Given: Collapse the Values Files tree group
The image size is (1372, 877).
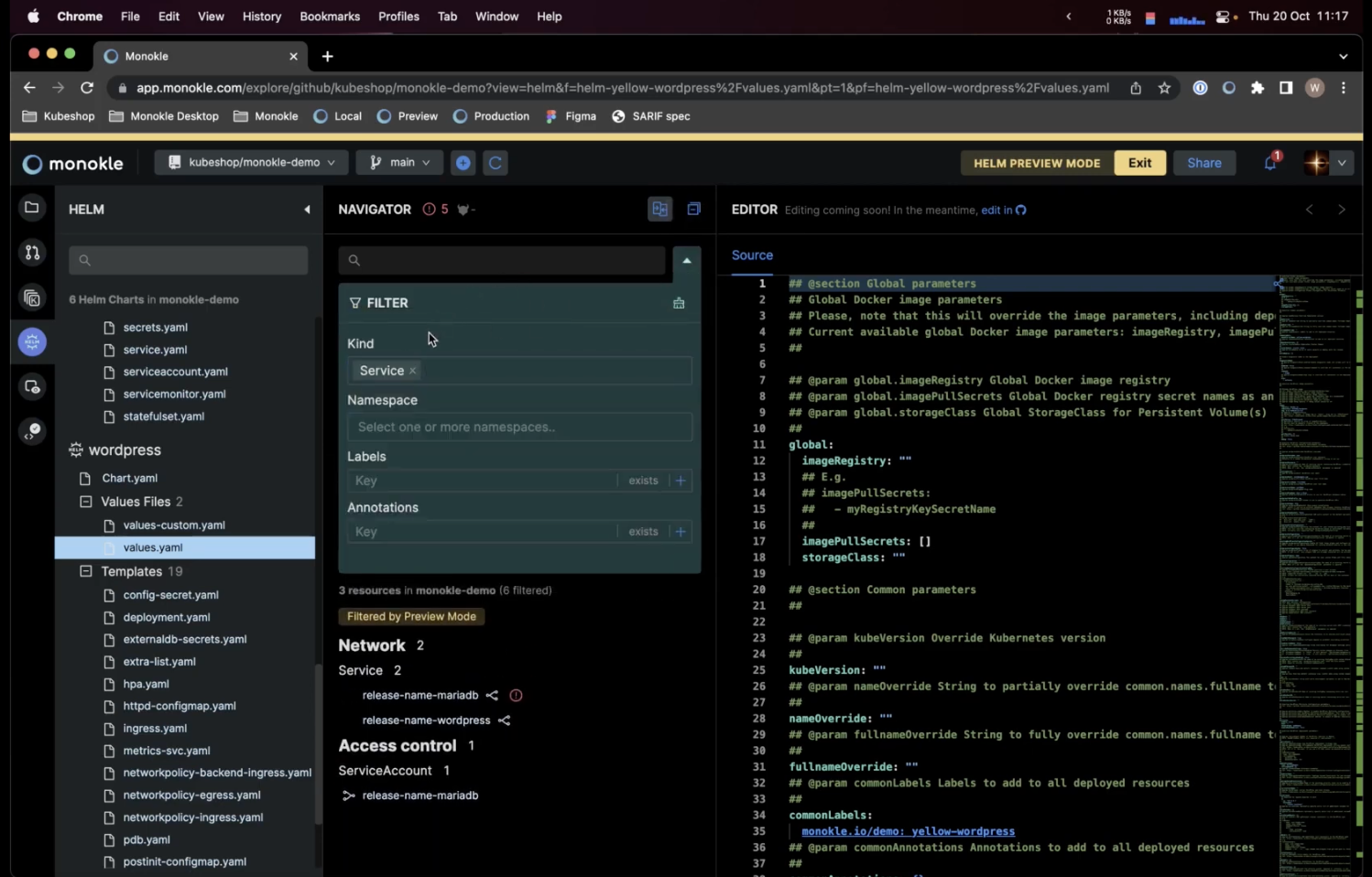Looking at the screenshot, I should tap(86, 502).
